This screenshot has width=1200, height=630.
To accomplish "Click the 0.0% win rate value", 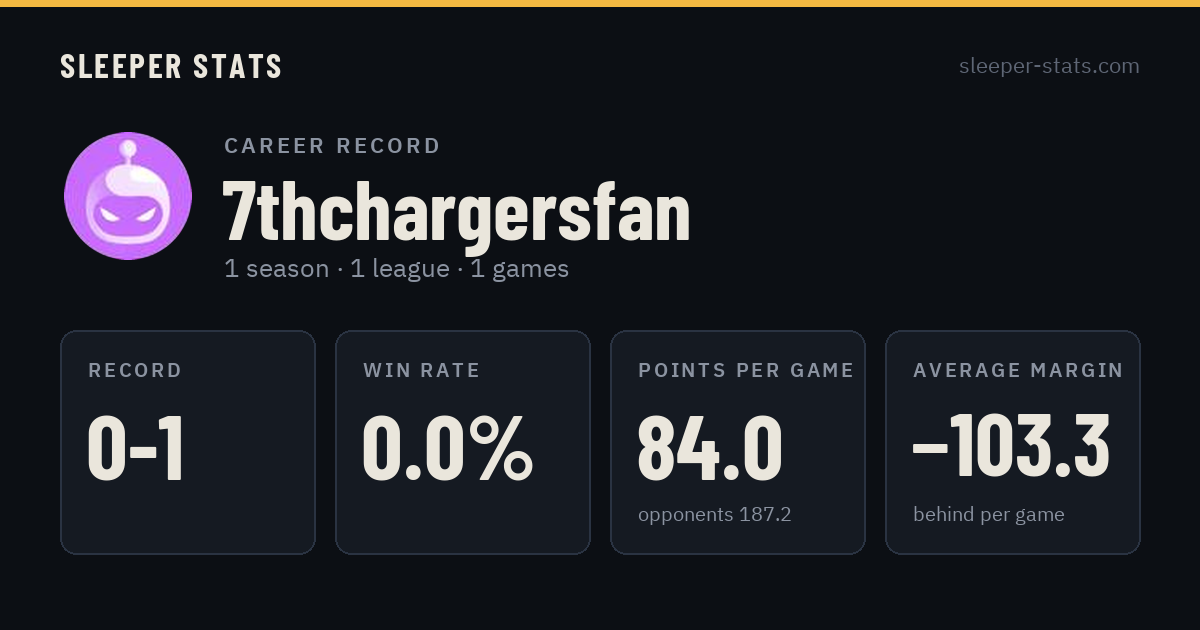I will 448,449.
